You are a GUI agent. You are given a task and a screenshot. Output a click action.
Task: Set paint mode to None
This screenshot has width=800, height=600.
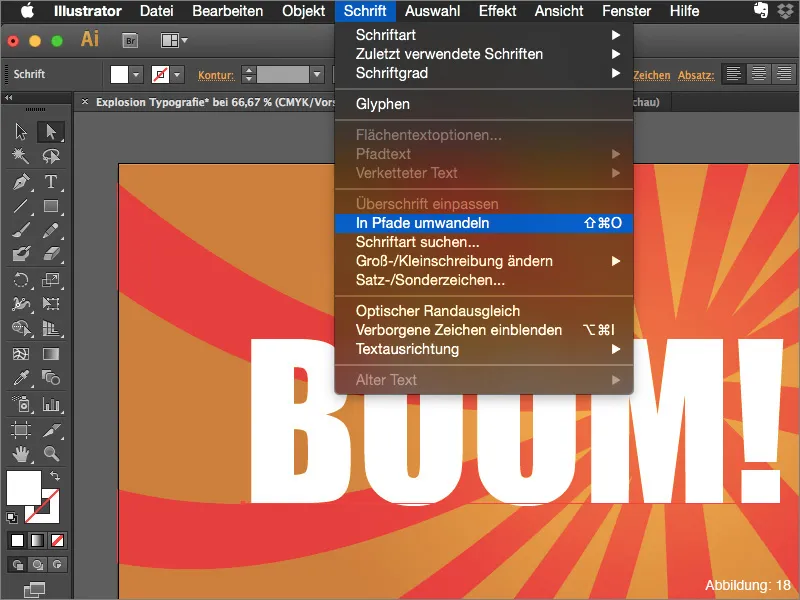coord(57,540)
